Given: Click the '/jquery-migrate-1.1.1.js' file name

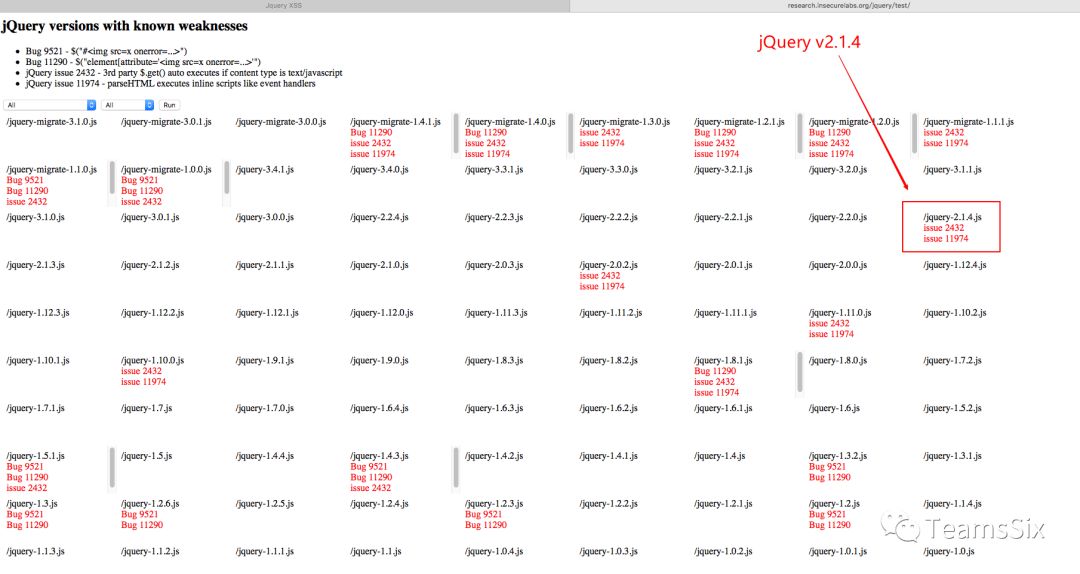Looking at the screenshot, I should tap(968, 122).
